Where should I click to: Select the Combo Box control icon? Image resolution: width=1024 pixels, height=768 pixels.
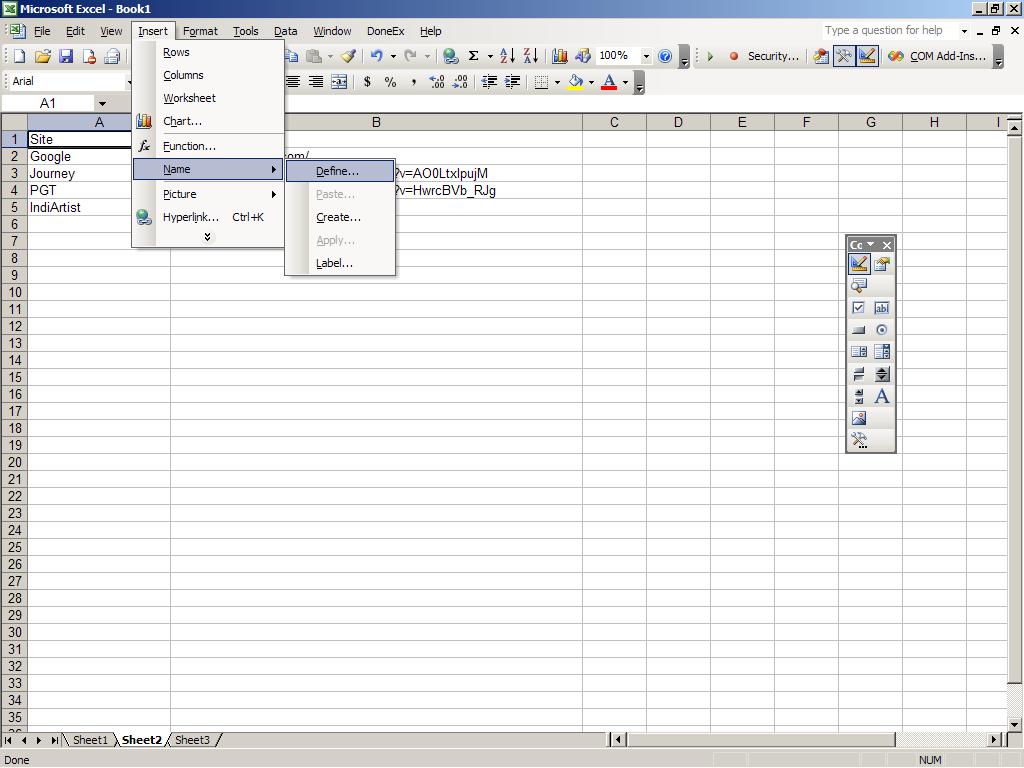pos(882,352)
